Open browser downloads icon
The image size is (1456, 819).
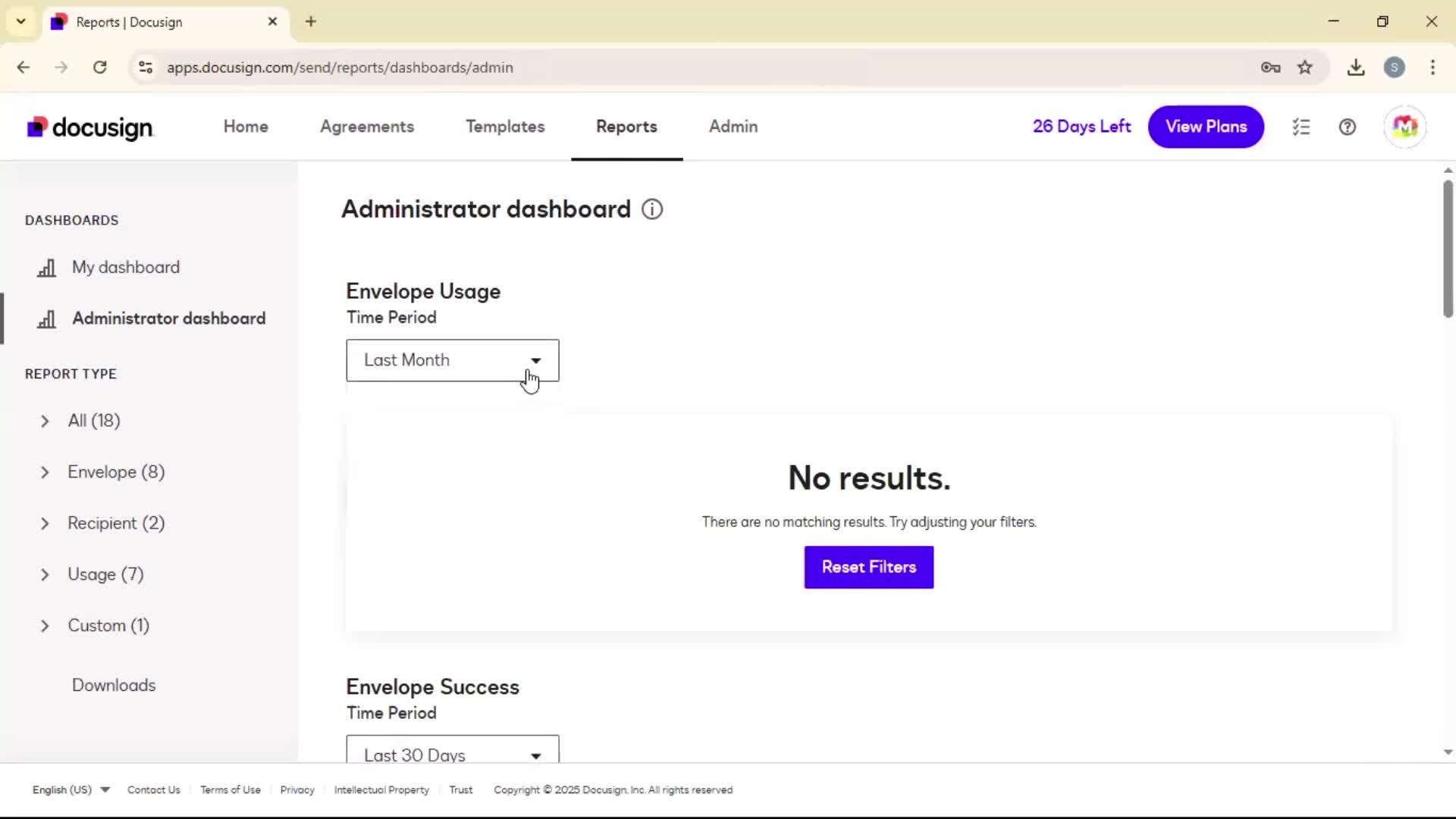tap(1356, 67)
